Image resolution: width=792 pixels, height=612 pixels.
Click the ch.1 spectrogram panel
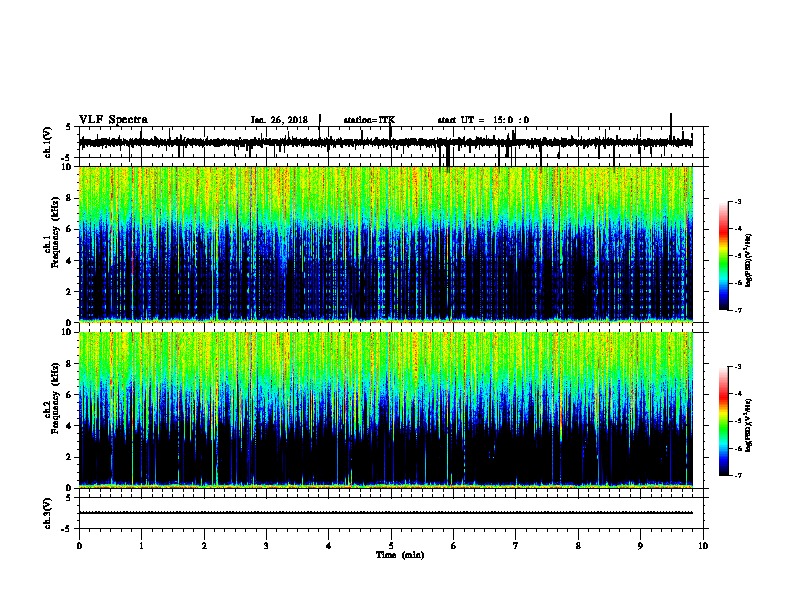pos(386,244)
